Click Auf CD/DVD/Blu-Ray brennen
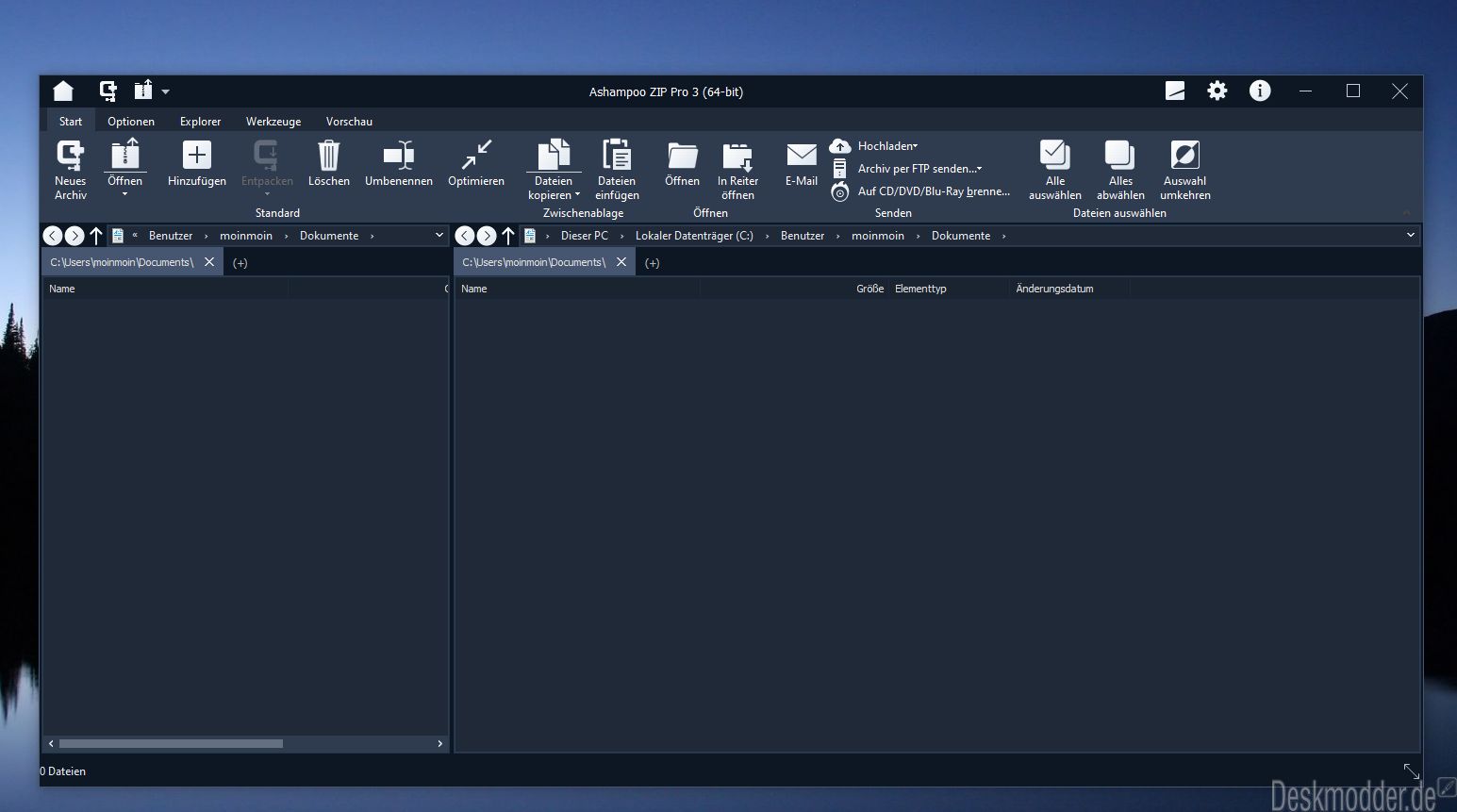The width and height of the screenshot is (1457, 812). tap(920, 191)
